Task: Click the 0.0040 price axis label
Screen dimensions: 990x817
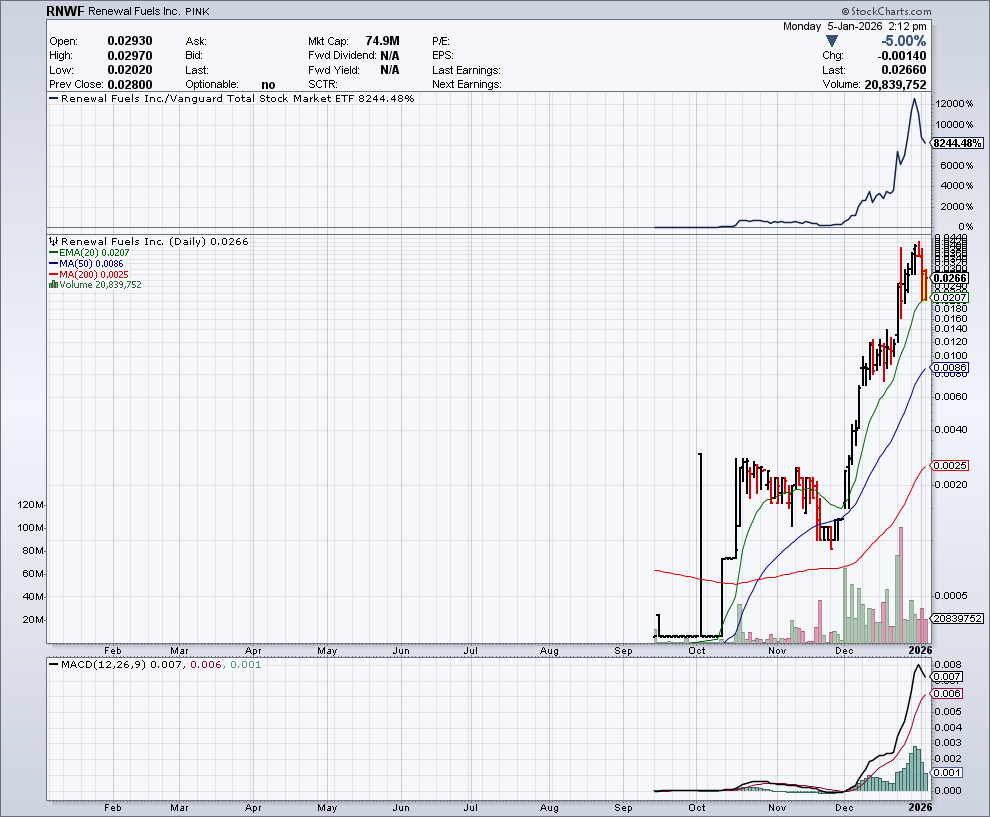Action: coord(951,429)
